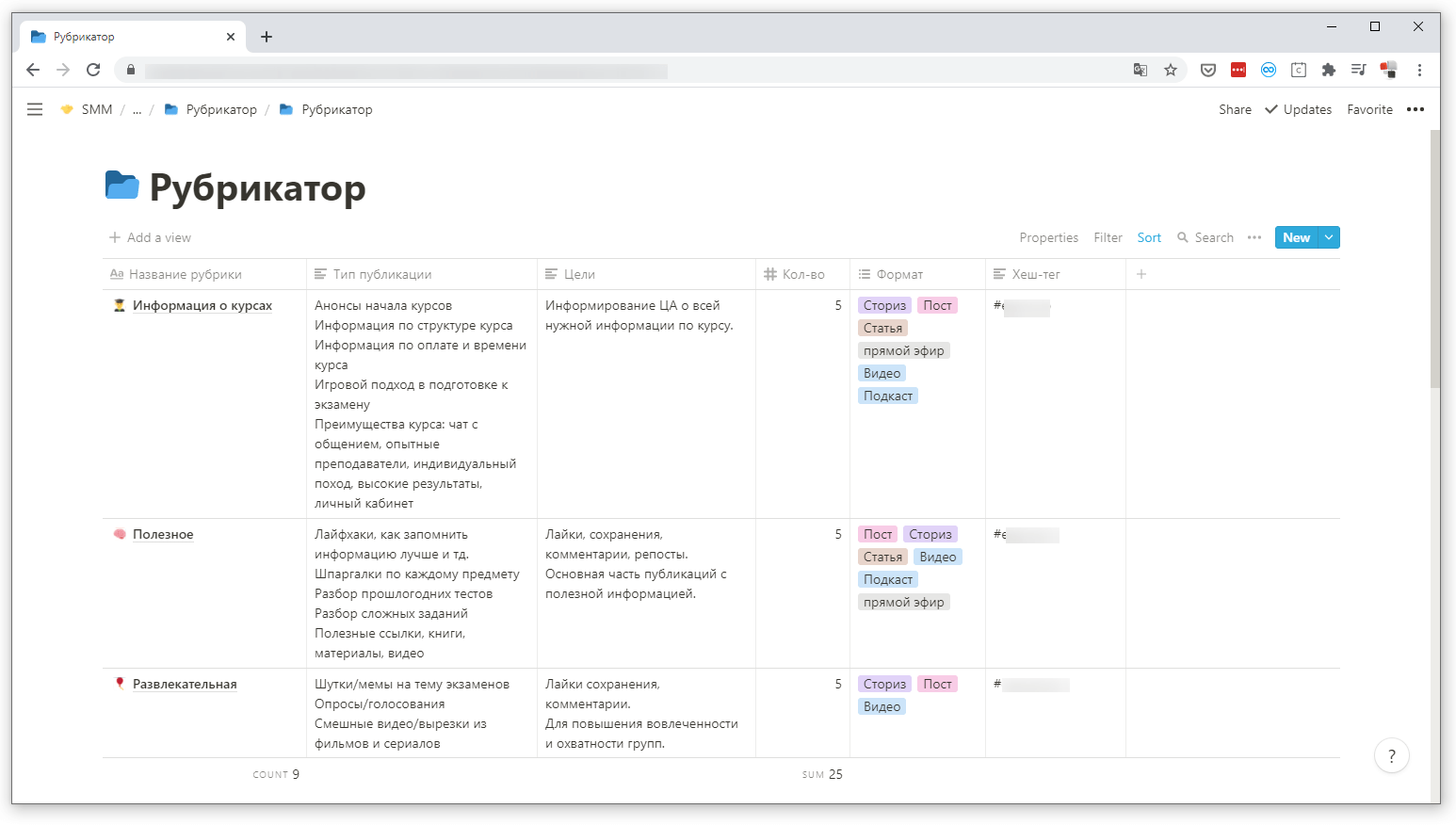Screen dimensions: 1456x825
Task: Click the Подкаст tag in Информация о курсах row
Action: click(x=888, y=396)
